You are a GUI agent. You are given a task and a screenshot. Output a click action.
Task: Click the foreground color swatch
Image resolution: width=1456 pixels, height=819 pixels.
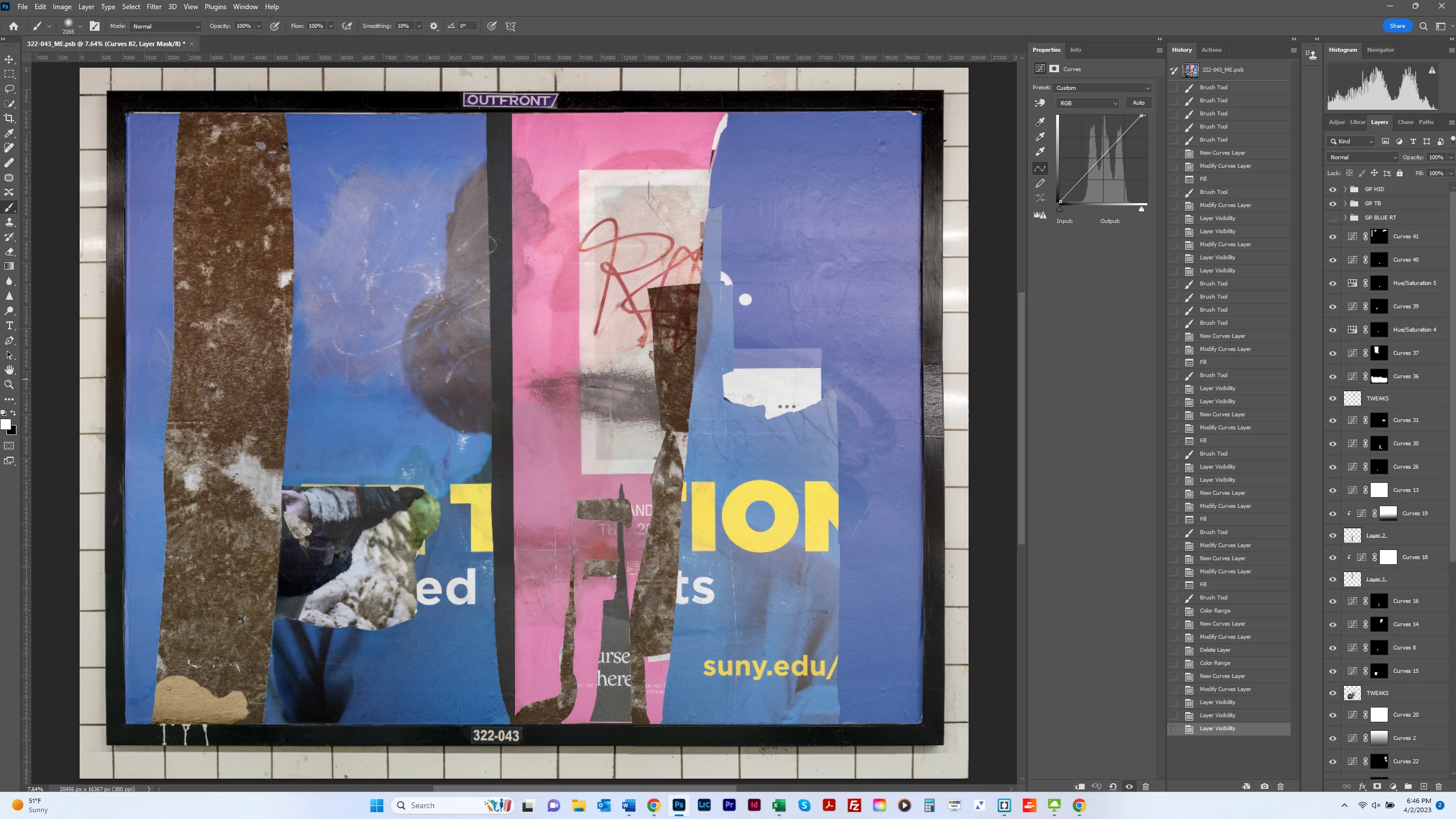(6, 424)
